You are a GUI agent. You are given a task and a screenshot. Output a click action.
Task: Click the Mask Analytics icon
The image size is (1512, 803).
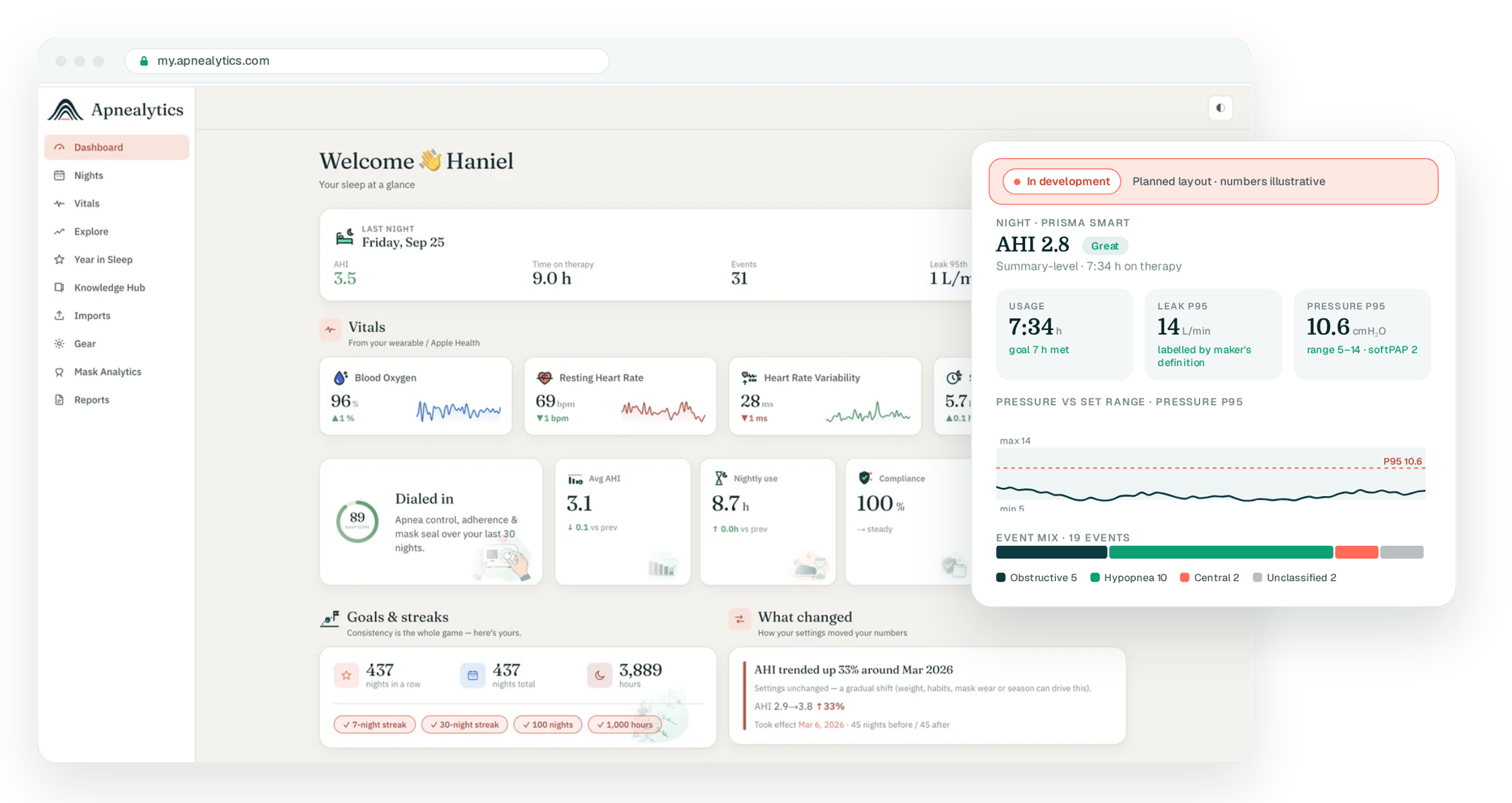point(59,372)
